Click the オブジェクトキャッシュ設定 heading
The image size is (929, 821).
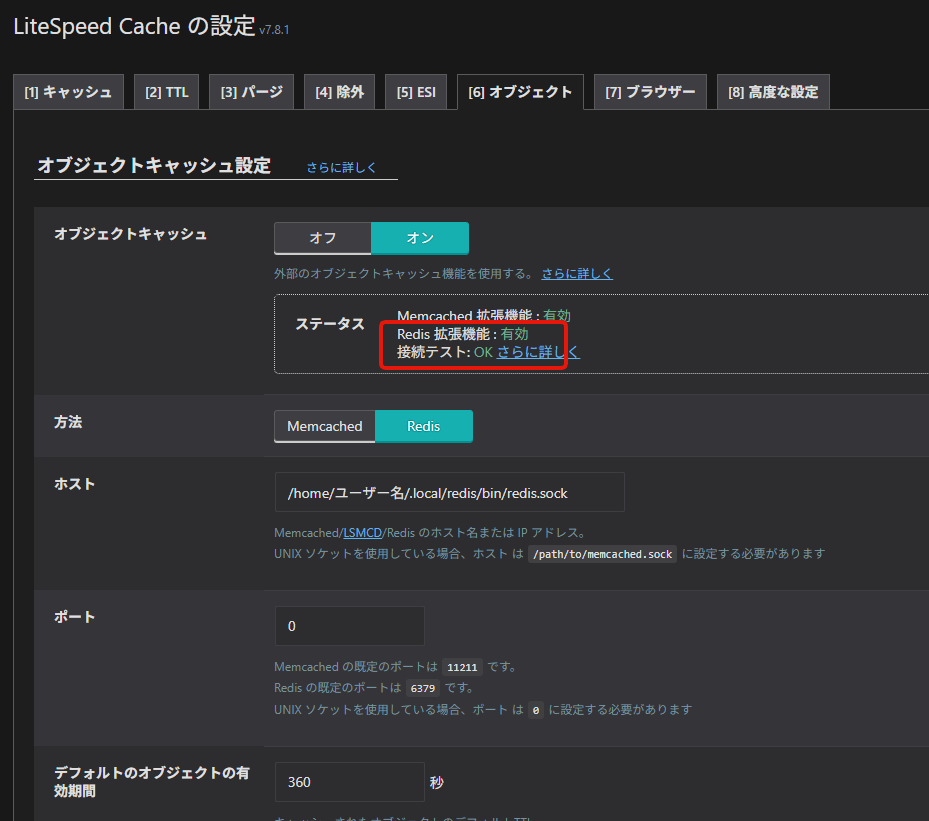coord(154,165)
